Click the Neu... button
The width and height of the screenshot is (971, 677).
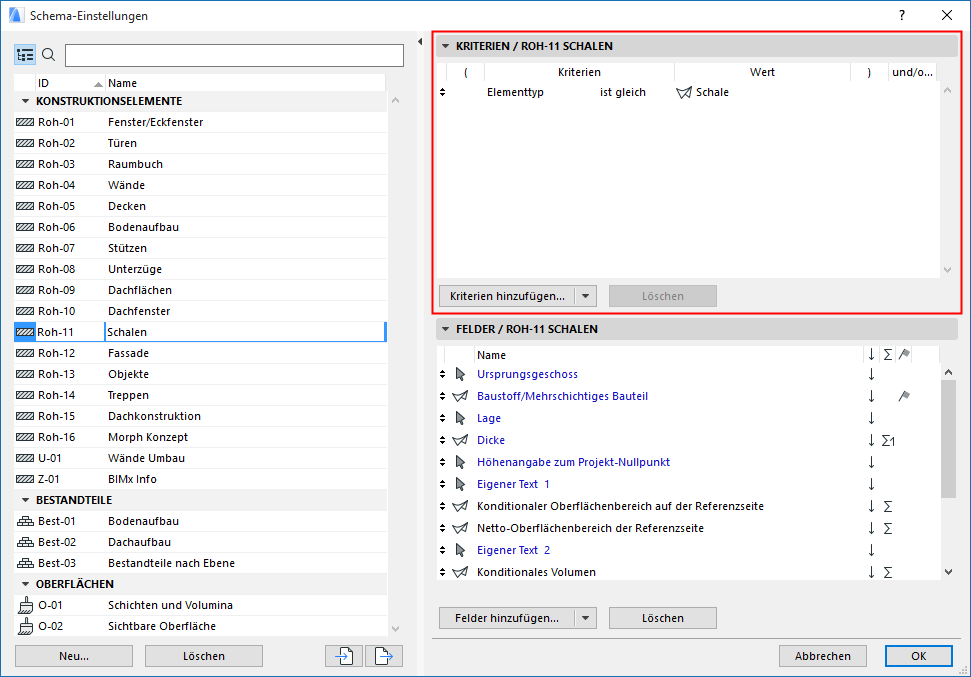tap(74, 656)
